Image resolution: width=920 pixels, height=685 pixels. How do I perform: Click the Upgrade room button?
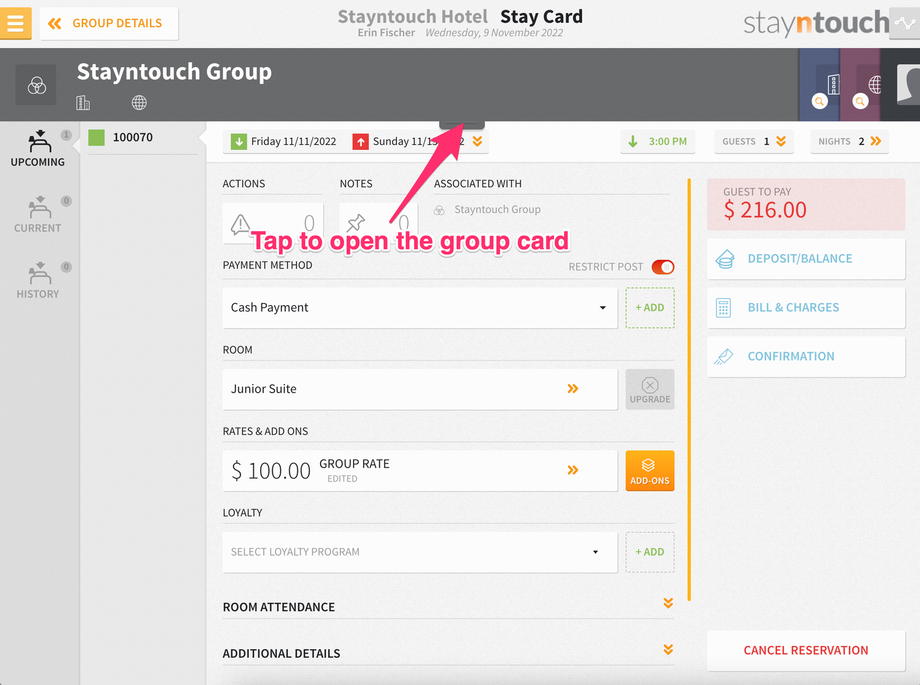[x=650, y=389]
